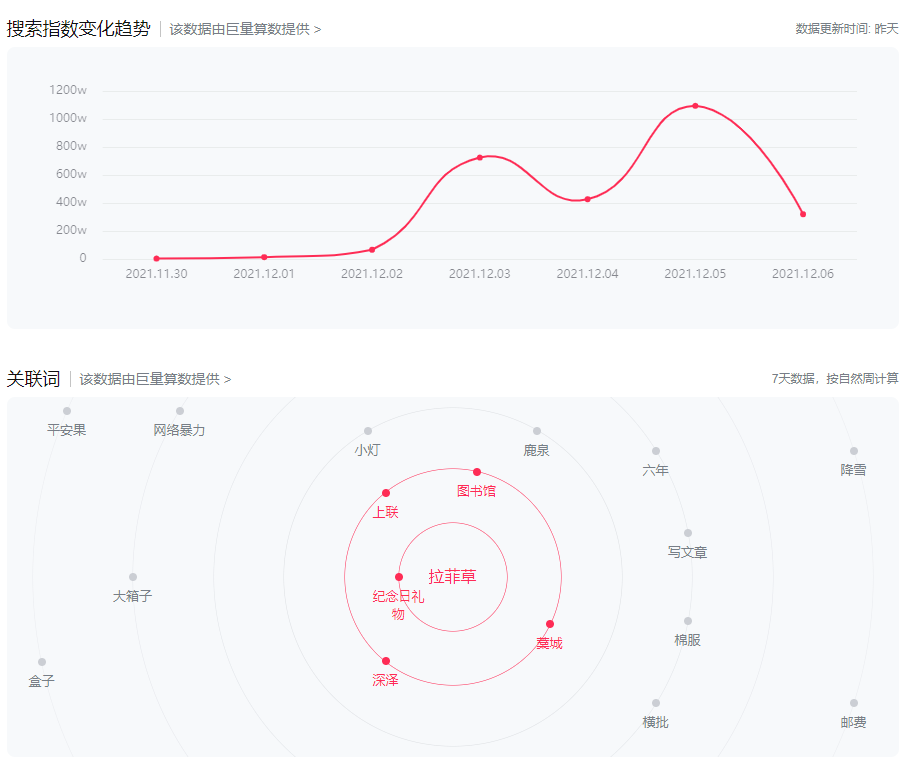
Task: Select the related word 棉服
Action: (687, 640)
